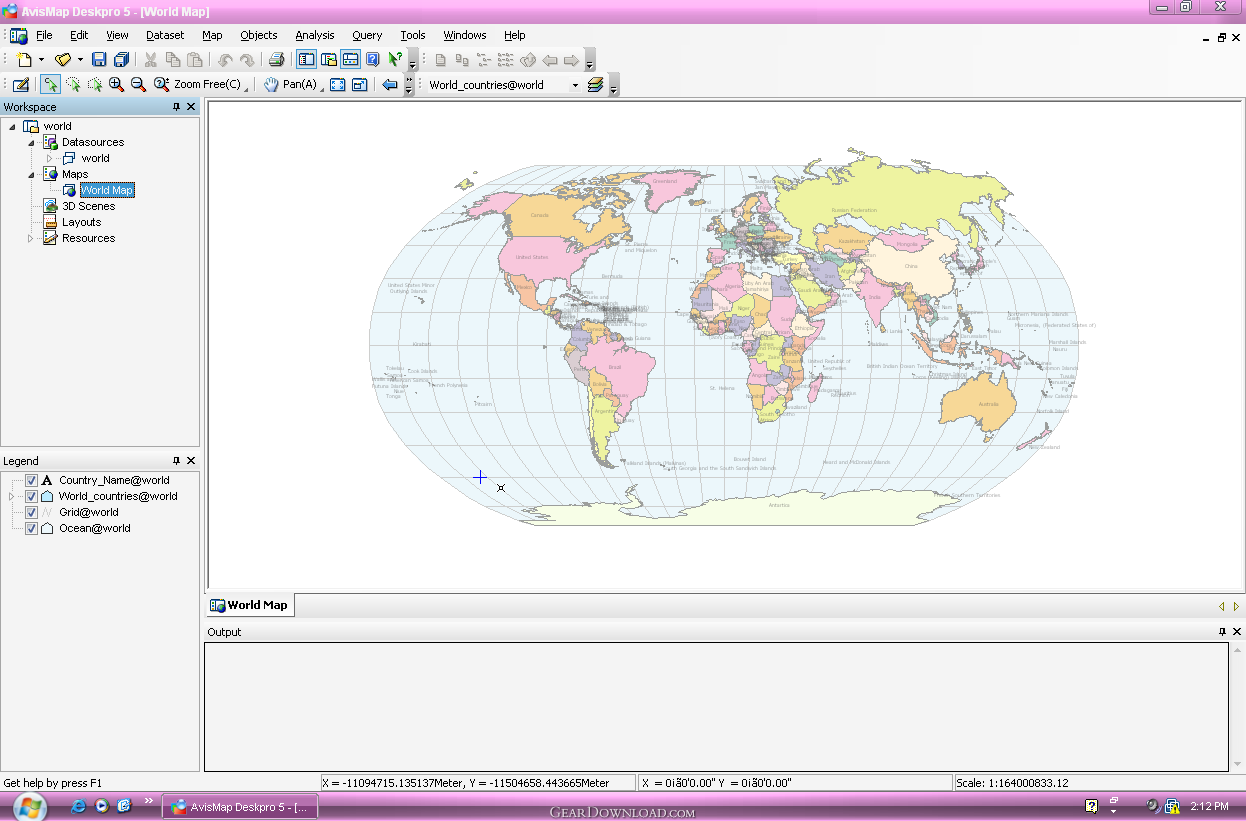
Task: Click the layer stack icon beside layer dropdown
Action: point(596,85)
